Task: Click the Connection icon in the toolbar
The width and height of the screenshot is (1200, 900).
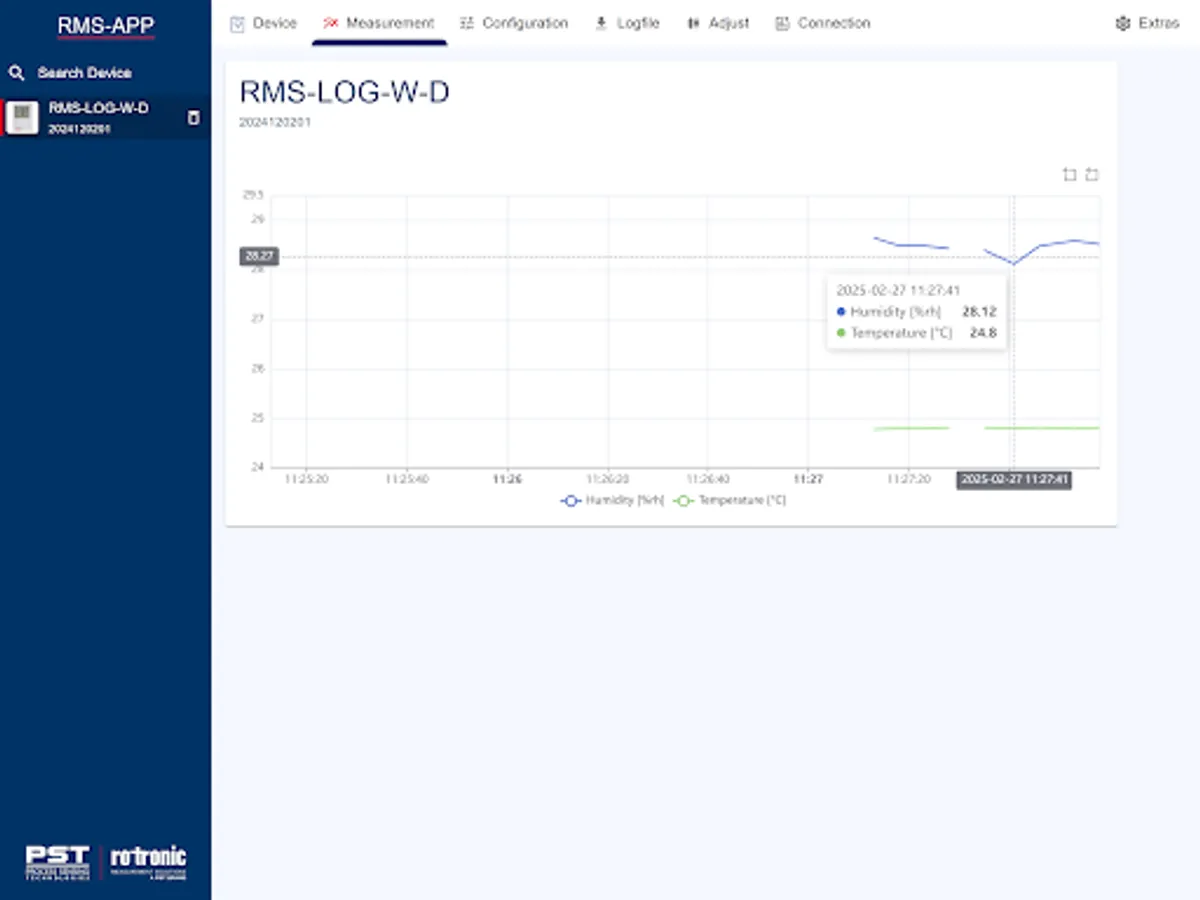Action: pyautogui.click(x=782, y=23)
